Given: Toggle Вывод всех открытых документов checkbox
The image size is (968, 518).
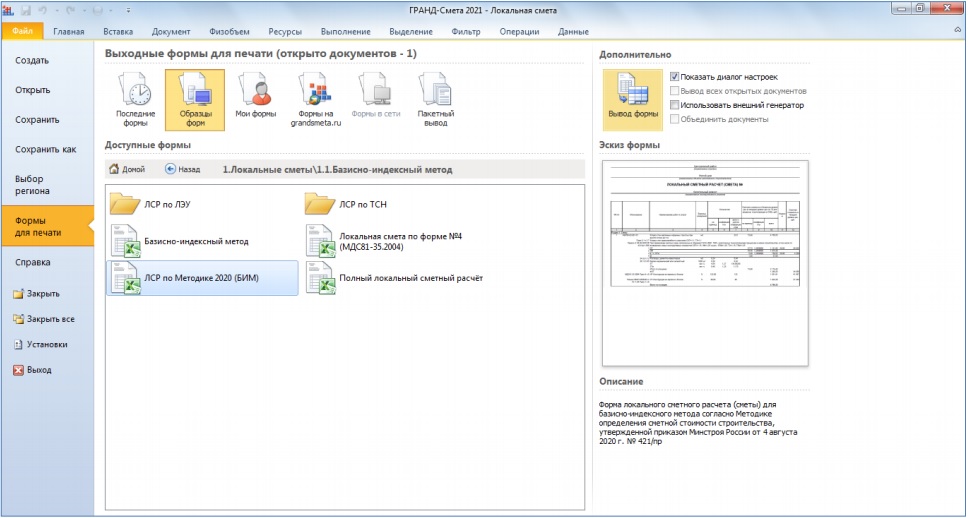Looking at the screenshot, I should (x=675, y=91).
